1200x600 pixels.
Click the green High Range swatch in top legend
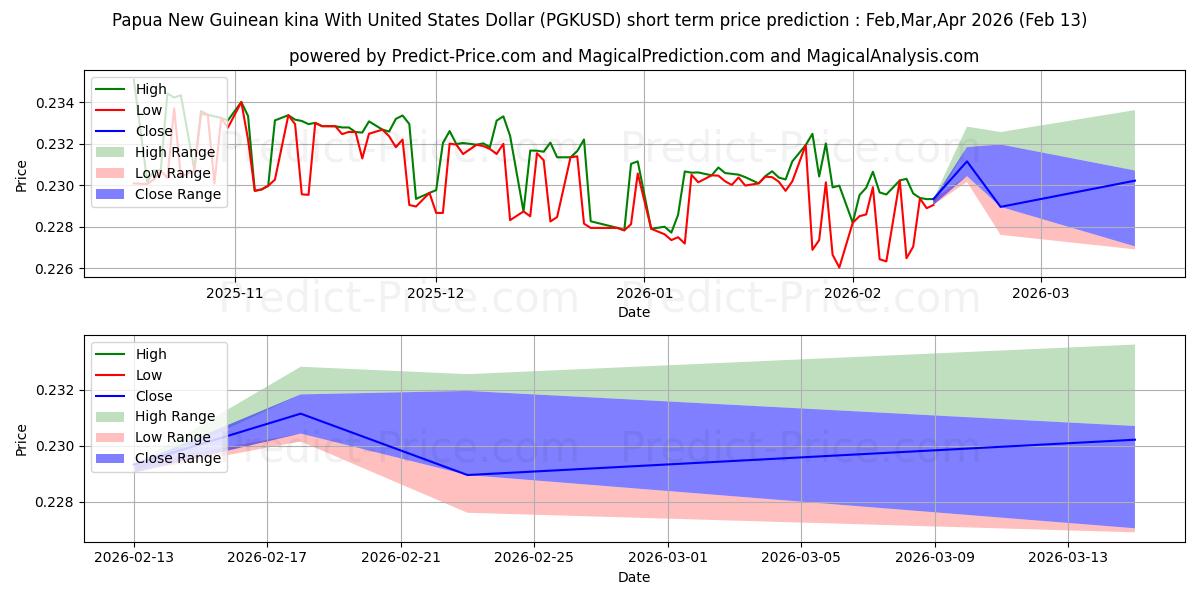point(110,152)
